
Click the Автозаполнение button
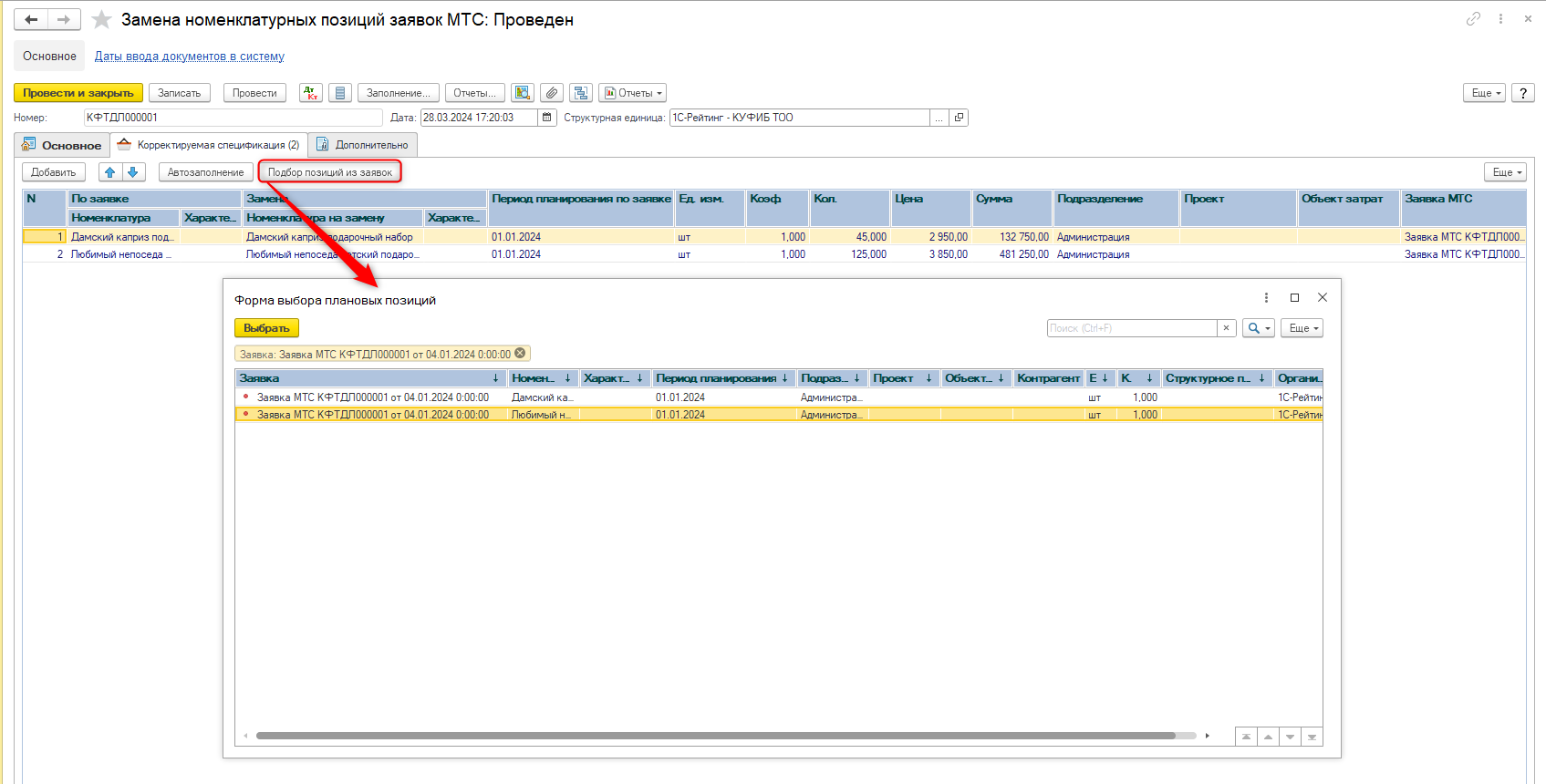pos(206,172)
